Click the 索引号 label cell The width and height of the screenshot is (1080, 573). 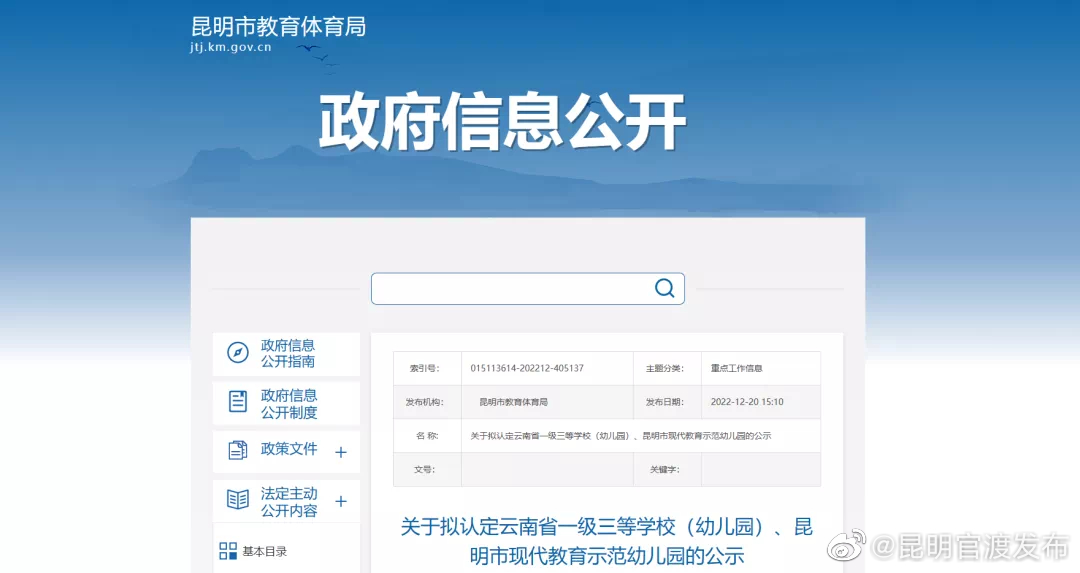coord(427,368)
